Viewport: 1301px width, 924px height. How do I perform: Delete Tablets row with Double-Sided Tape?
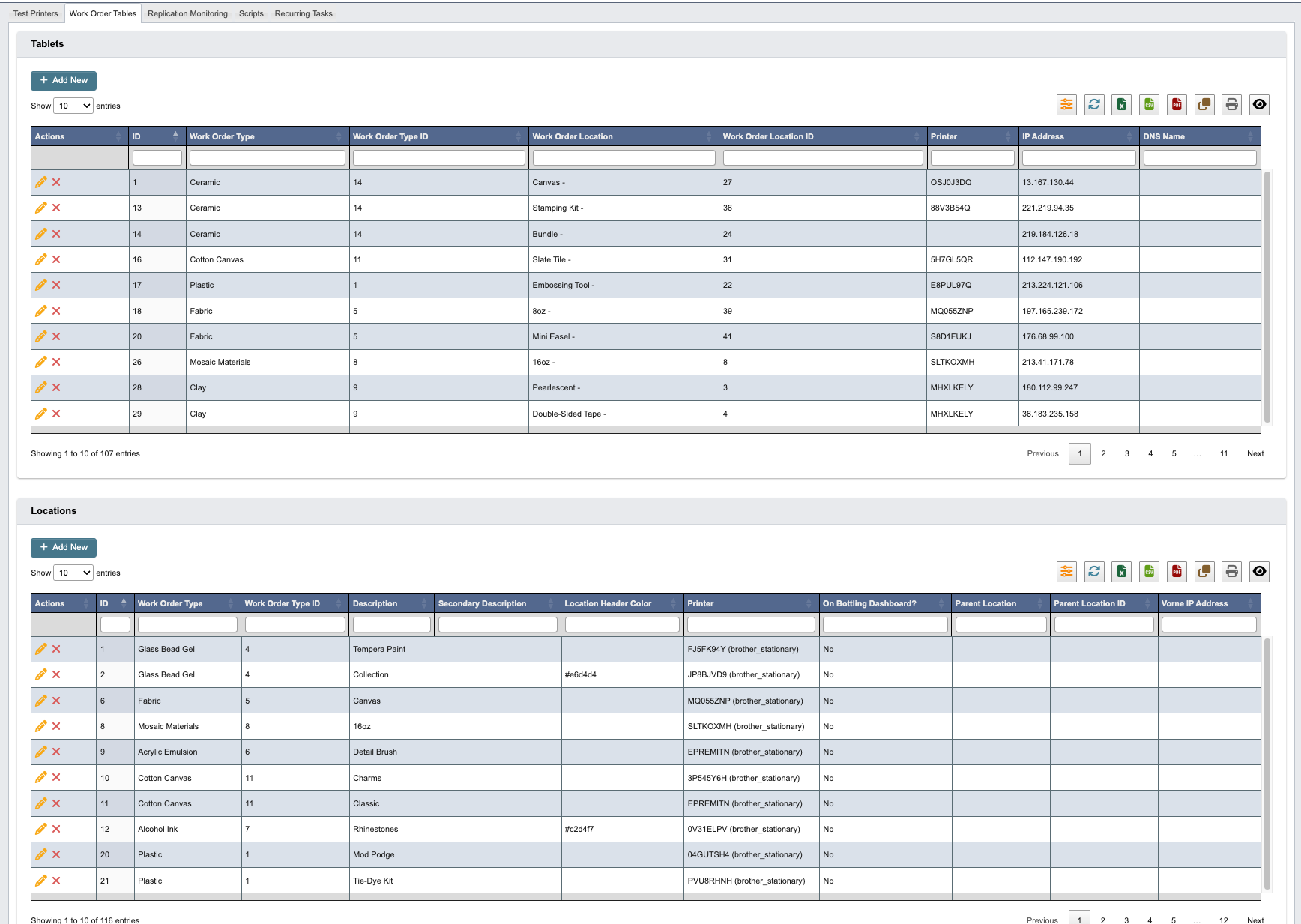tap(56, 414)
